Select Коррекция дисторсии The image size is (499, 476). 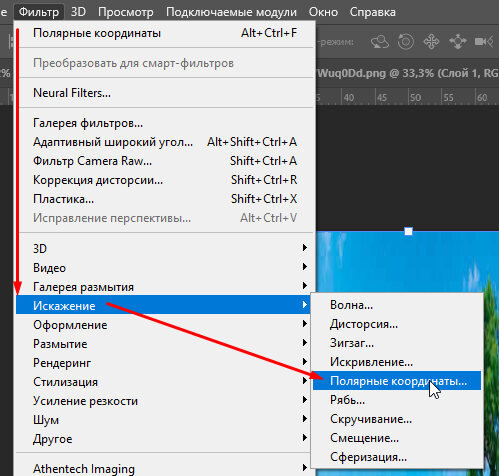pos(165,180)
